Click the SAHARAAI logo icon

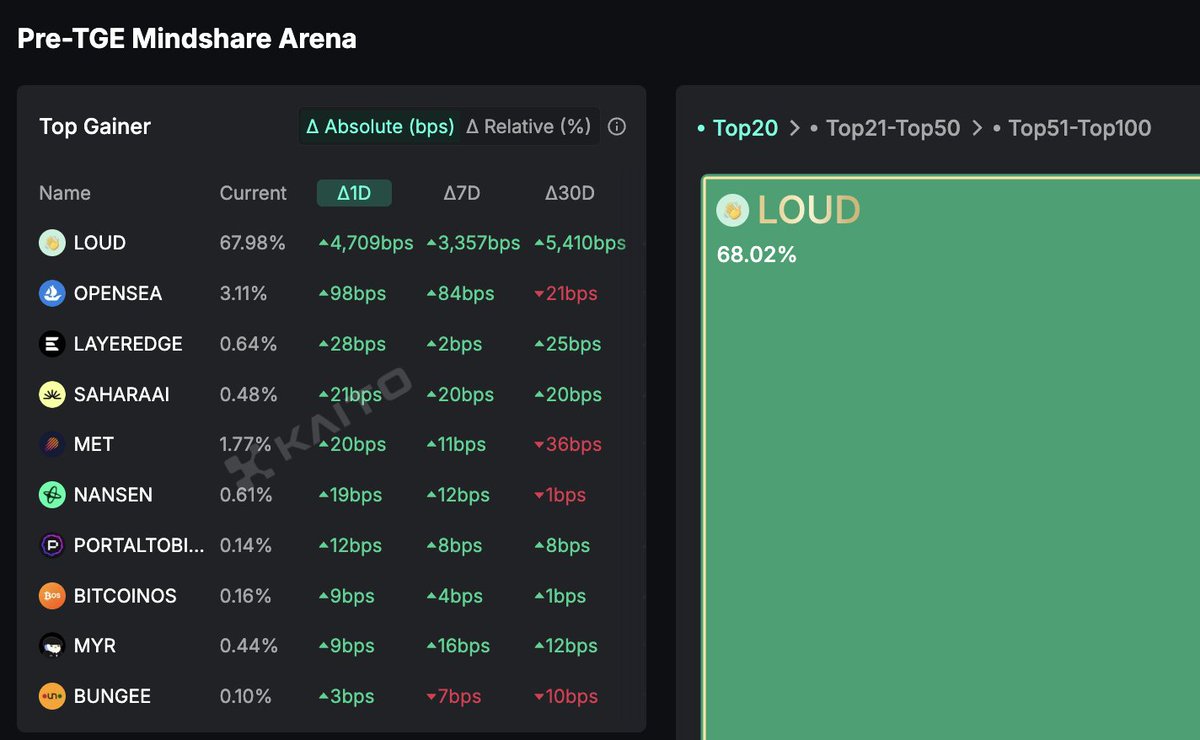pos(52,394)
